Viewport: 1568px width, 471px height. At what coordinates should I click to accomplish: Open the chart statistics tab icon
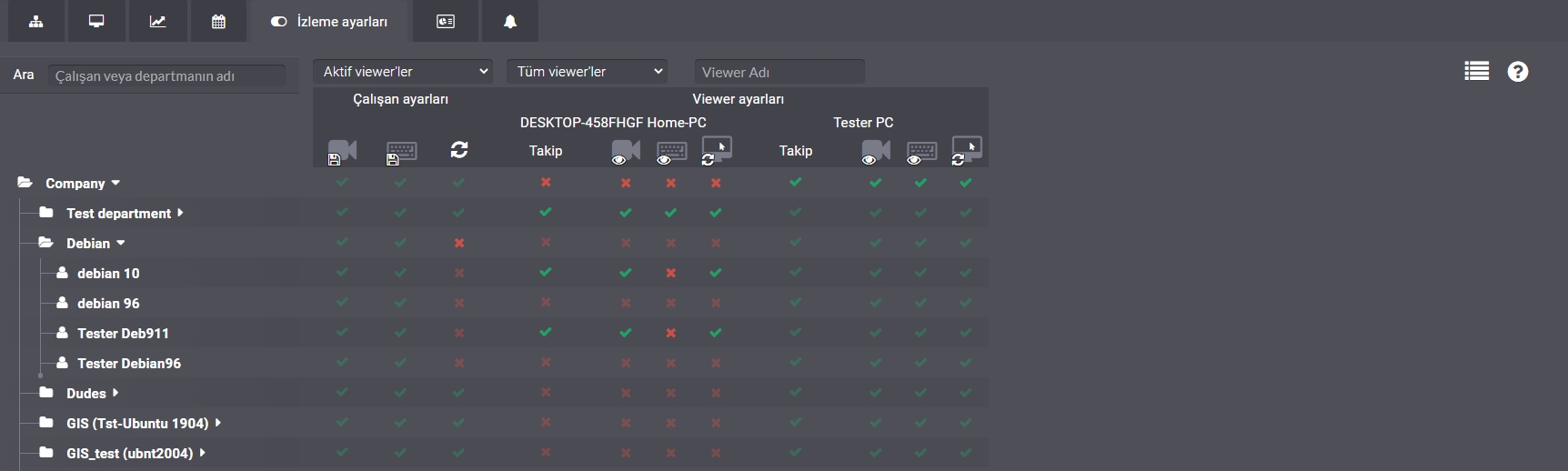[157, 21]
